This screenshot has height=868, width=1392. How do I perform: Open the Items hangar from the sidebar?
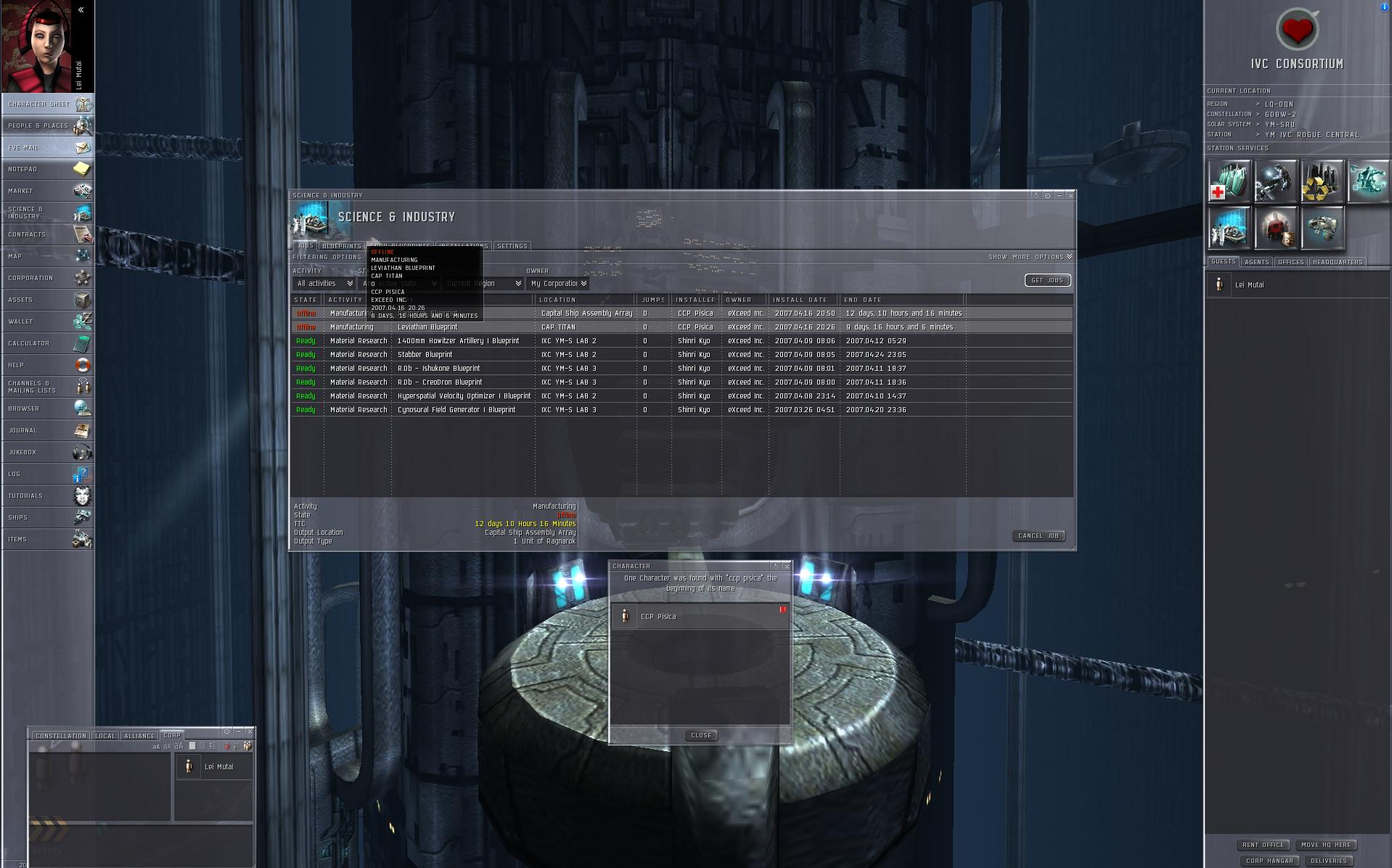click(x=47, y=539)
